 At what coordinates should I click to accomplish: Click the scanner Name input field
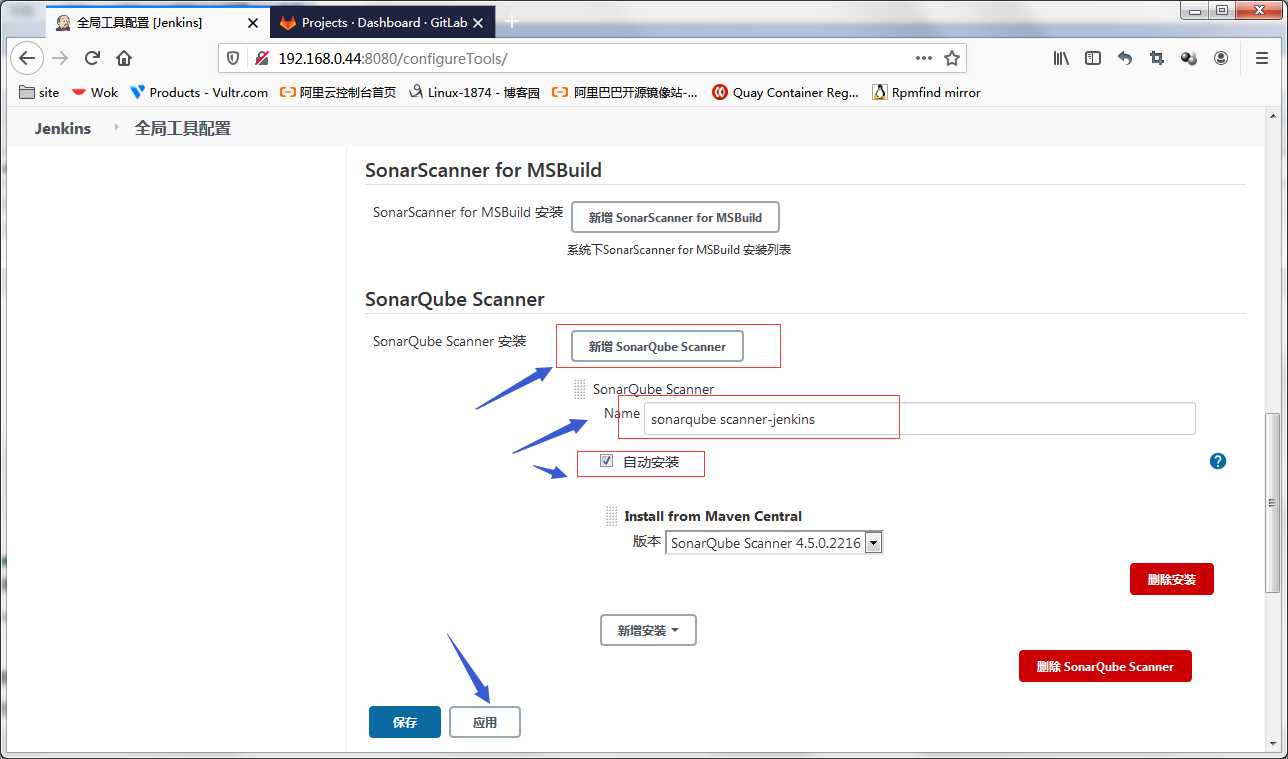920,419
